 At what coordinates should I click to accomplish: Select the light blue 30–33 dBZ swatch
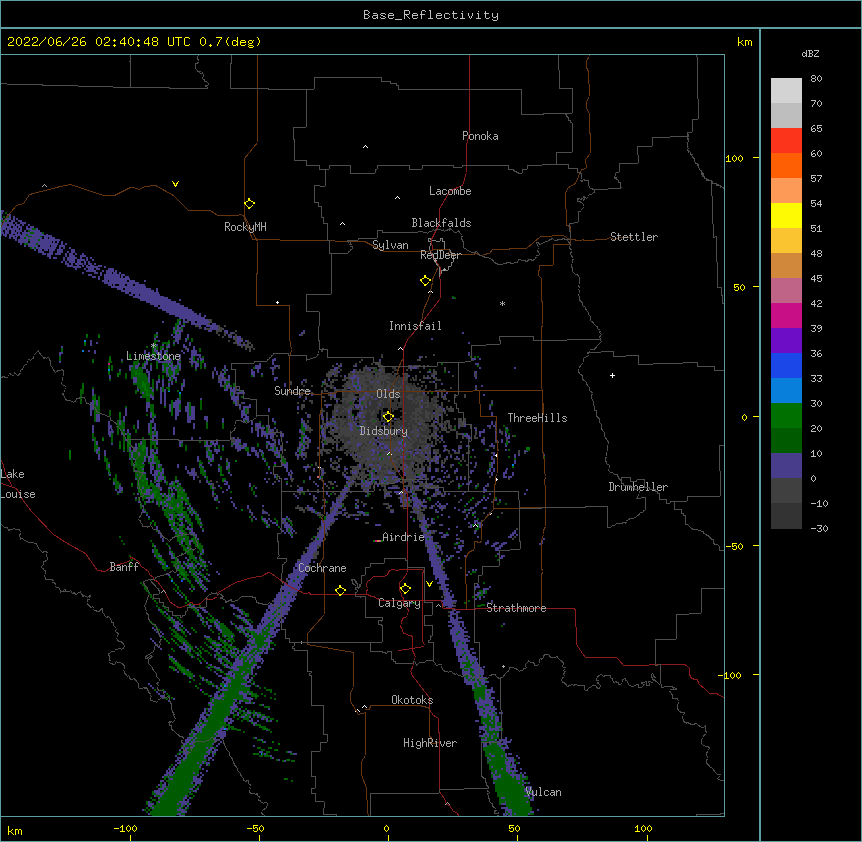[786, 391]
